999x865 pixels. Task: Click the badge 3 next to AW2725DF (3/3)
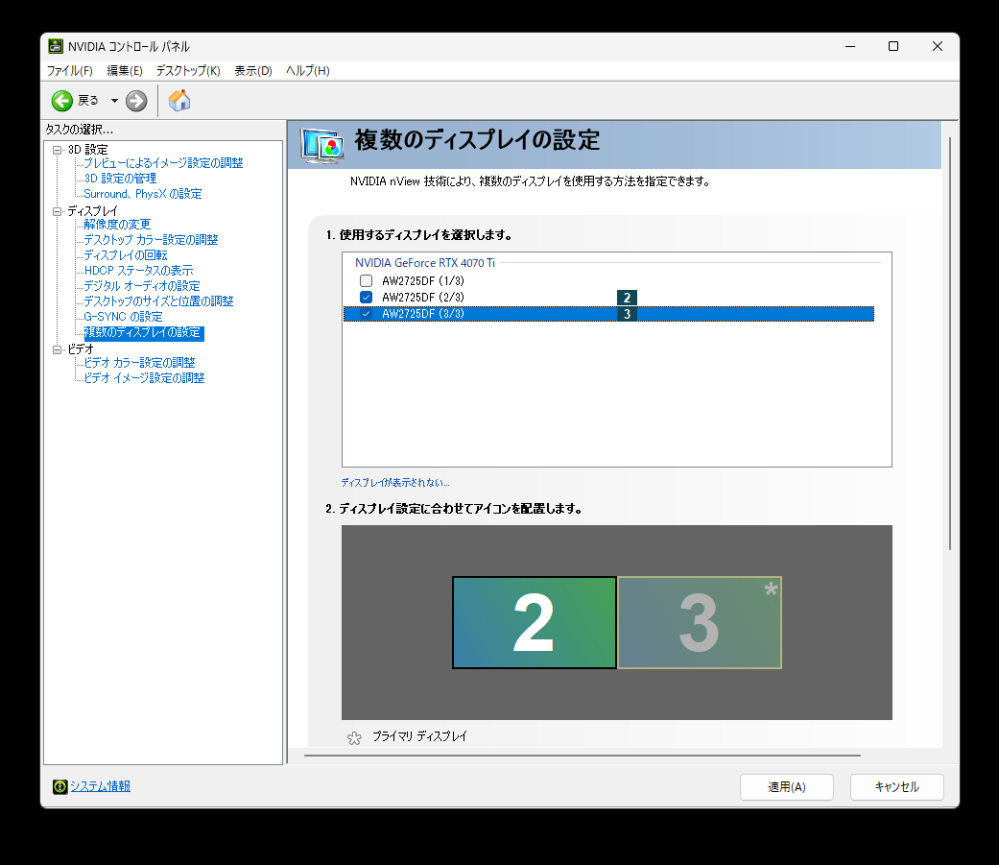[x=627, y=314]
